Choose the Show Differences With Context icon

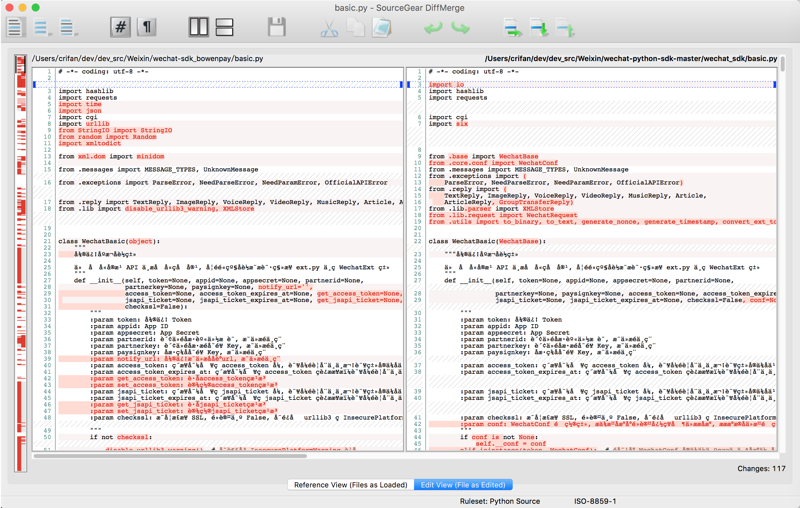pos(68,28)
